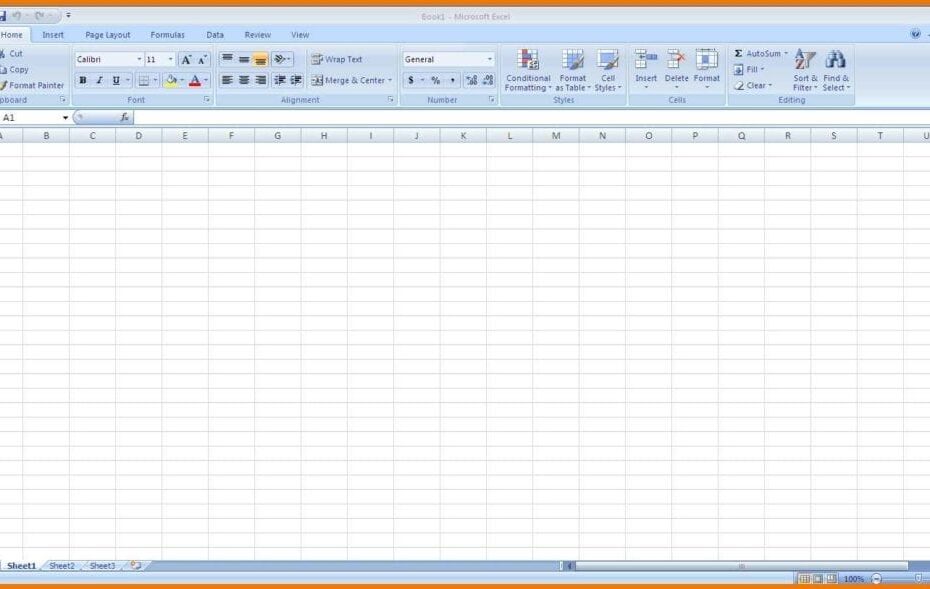This screenshot has width=930, height=589.
Task: Open the Calibri font dropdown
Action: pos(138,58)
